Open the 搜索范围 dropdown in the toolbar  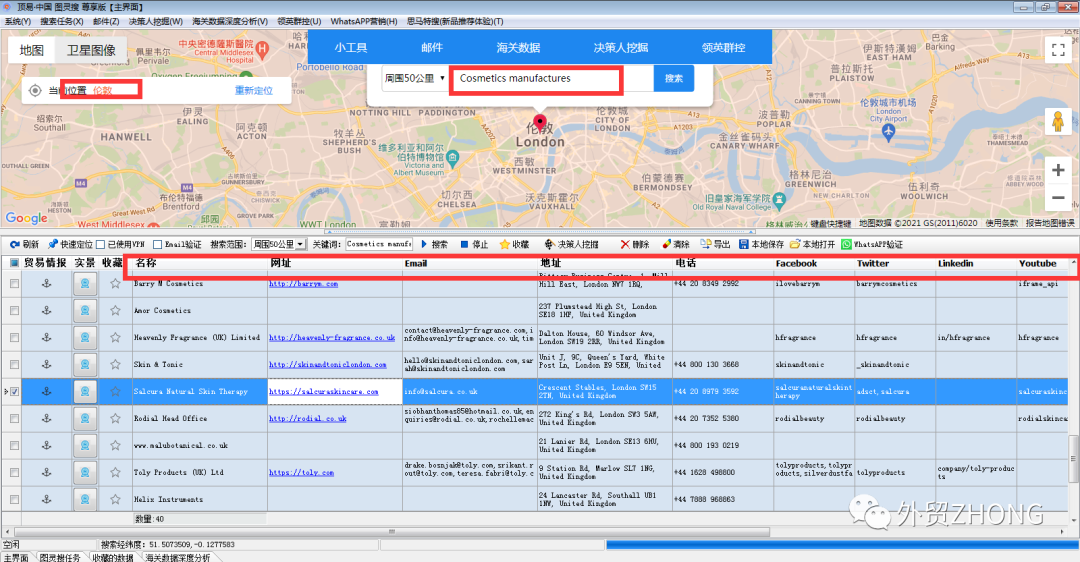click(x=278, y=244)
